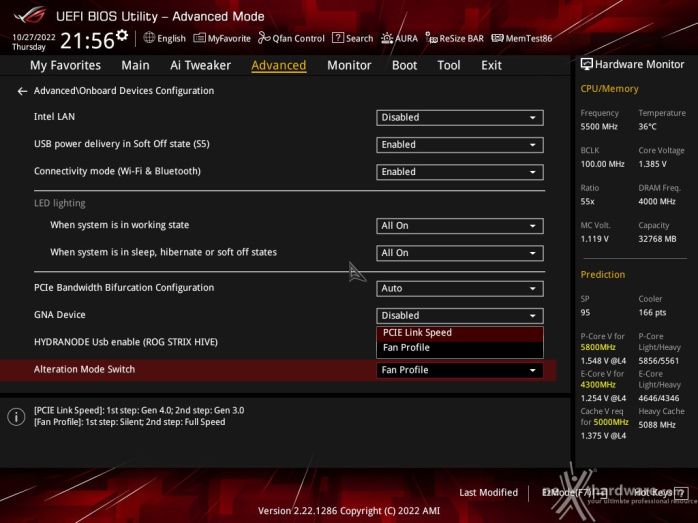
Task: Switch to My Favorites tab
Action: (x=65, y=65)
